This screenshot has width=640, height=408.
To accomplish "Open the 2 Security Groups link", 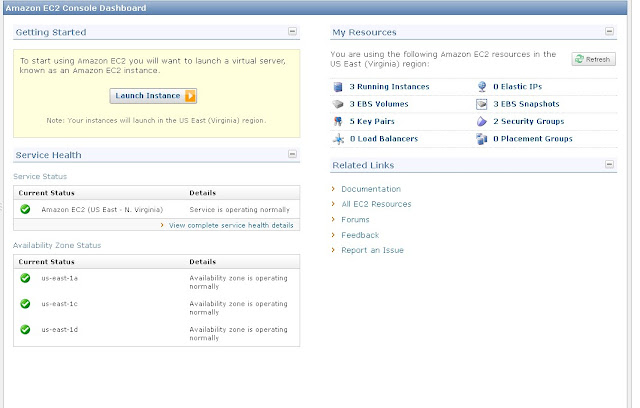I will tap(529, 121).
